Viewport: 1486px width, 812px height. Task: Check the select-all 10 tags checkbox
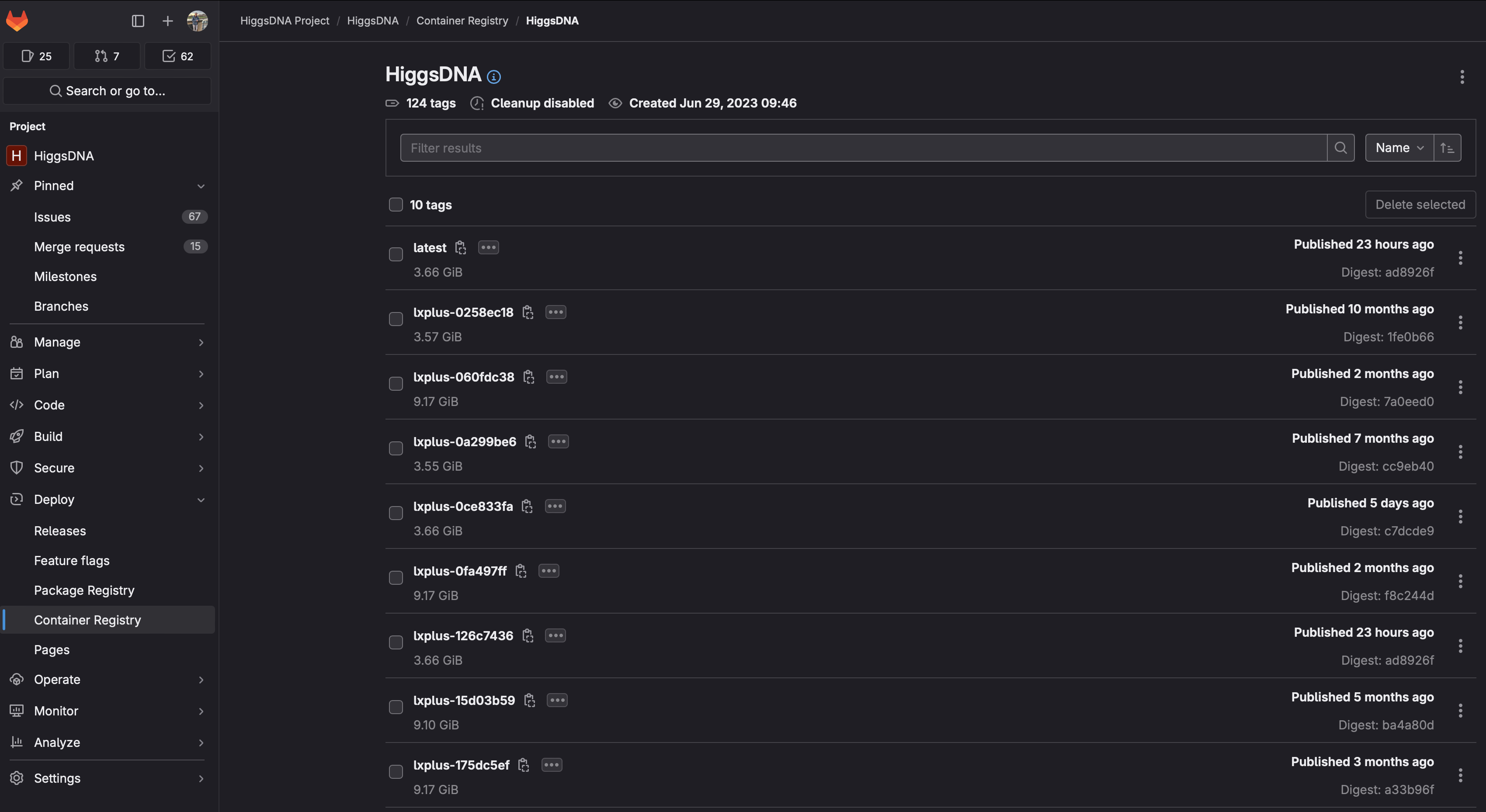tap(396, 204)
